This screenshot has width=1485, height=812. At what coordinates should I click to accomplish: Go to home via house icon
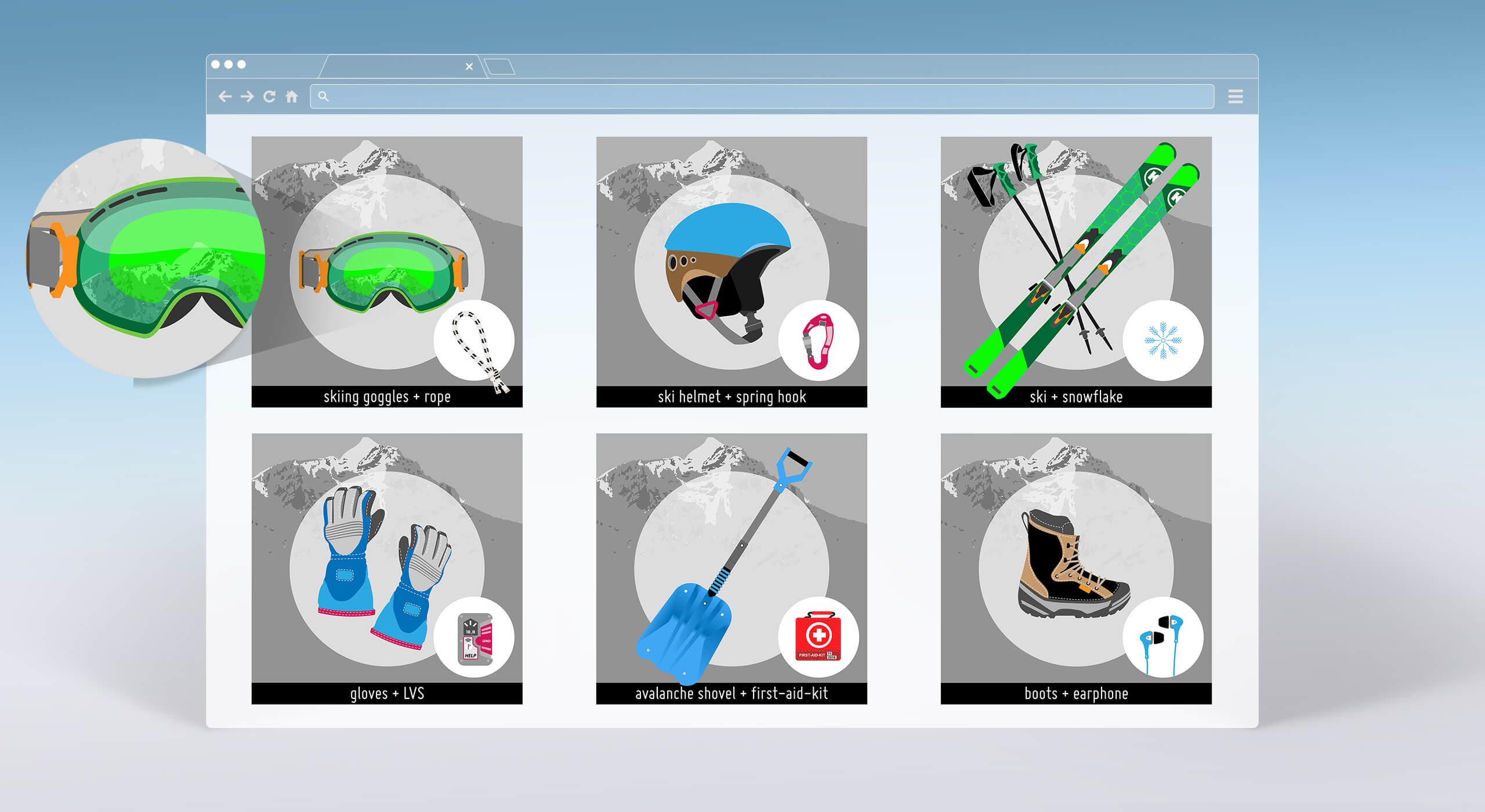point(292,96)
